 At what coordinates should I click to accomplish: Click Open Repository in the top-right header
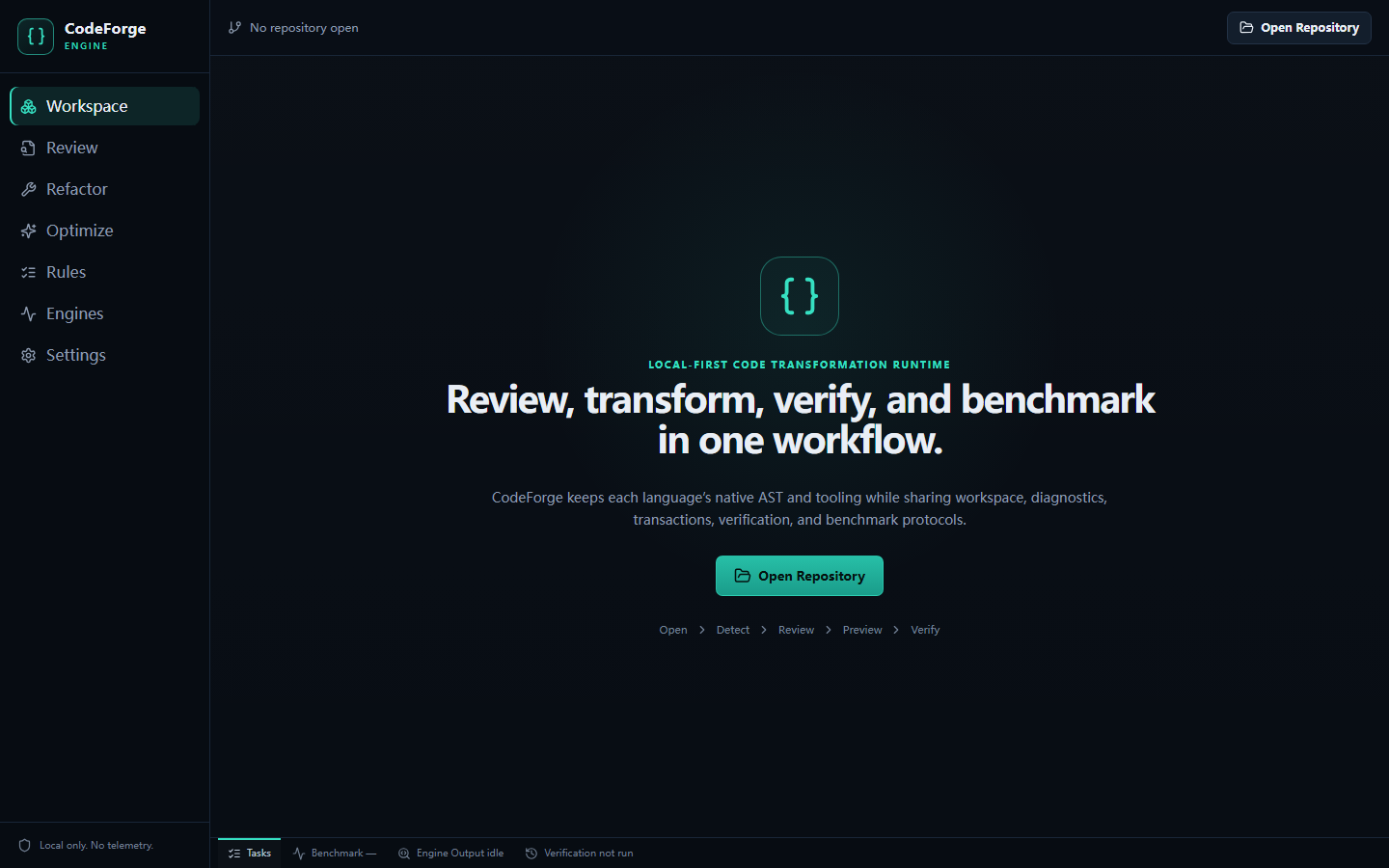(1299, 28)
